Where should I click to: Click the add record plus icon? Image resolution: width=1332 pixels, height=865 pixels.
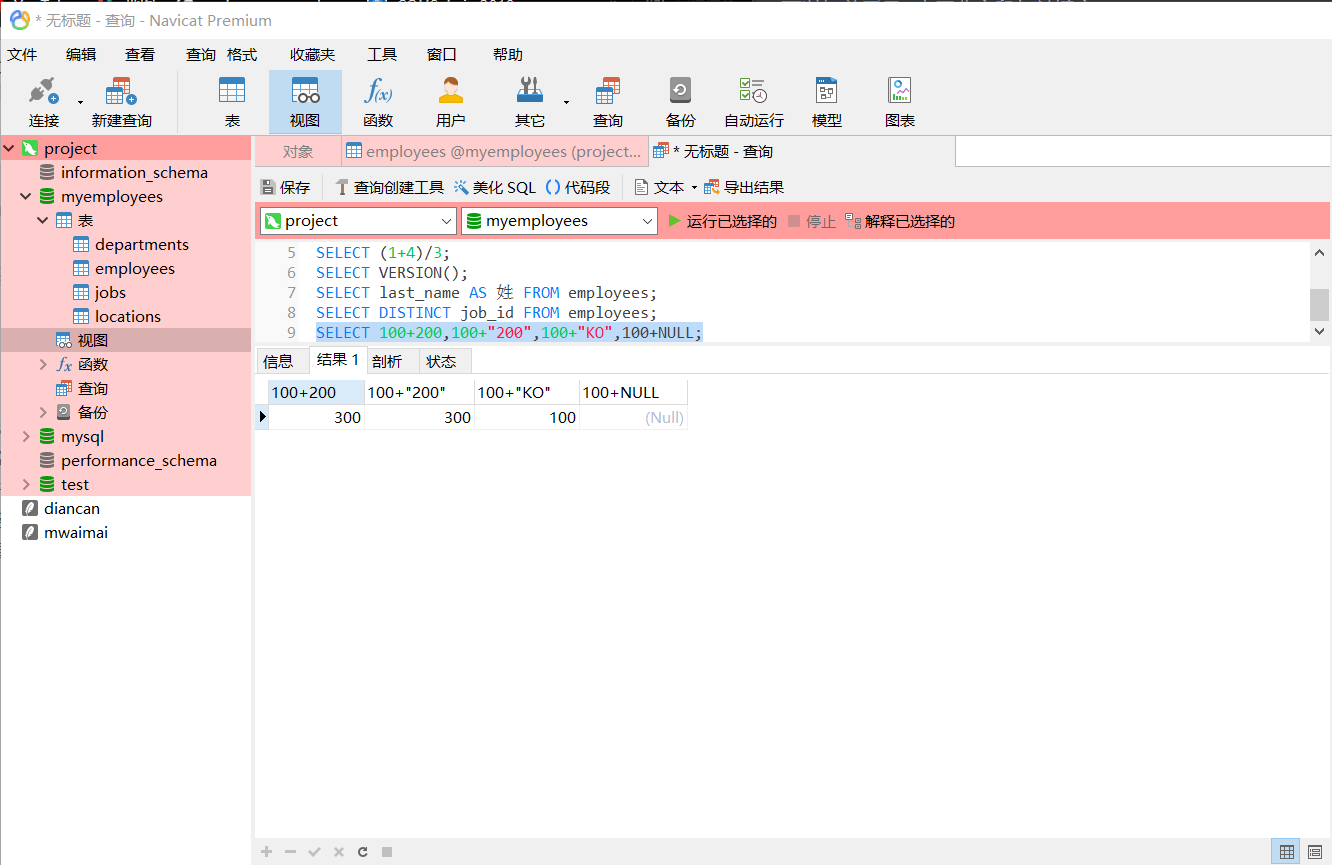(266, 852)
